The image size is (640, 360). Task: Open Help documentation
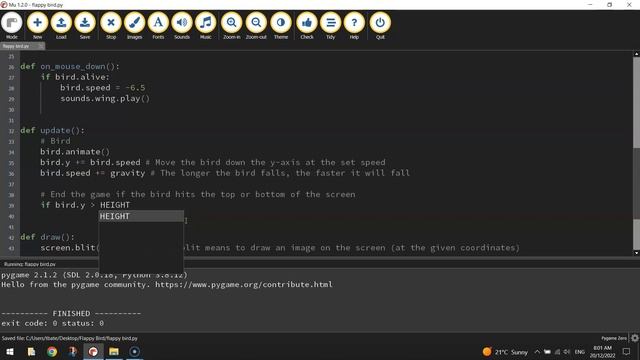click(354, 26)
